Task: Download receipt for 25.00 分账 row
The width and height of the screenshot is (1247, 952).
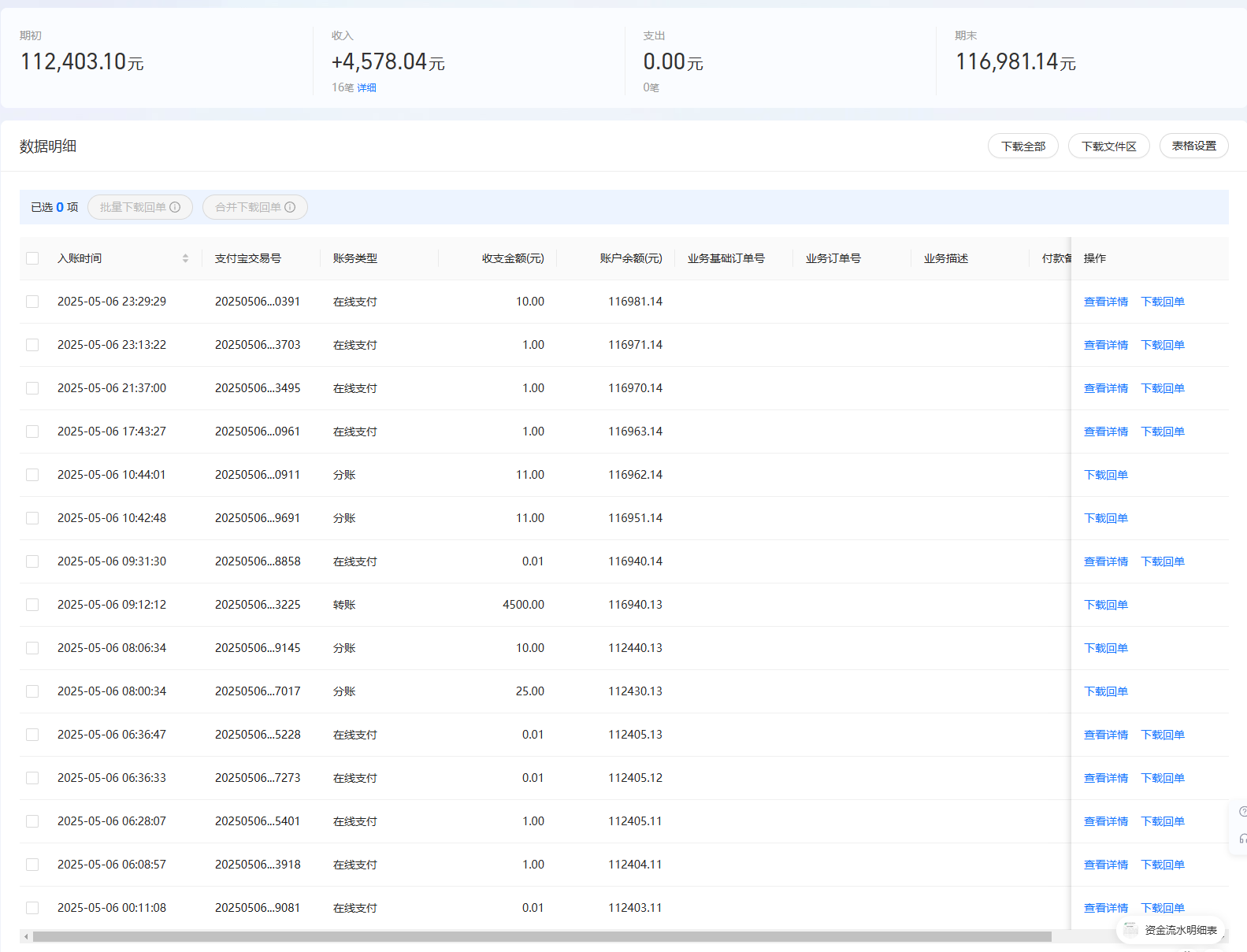Action: (1105, 691)
